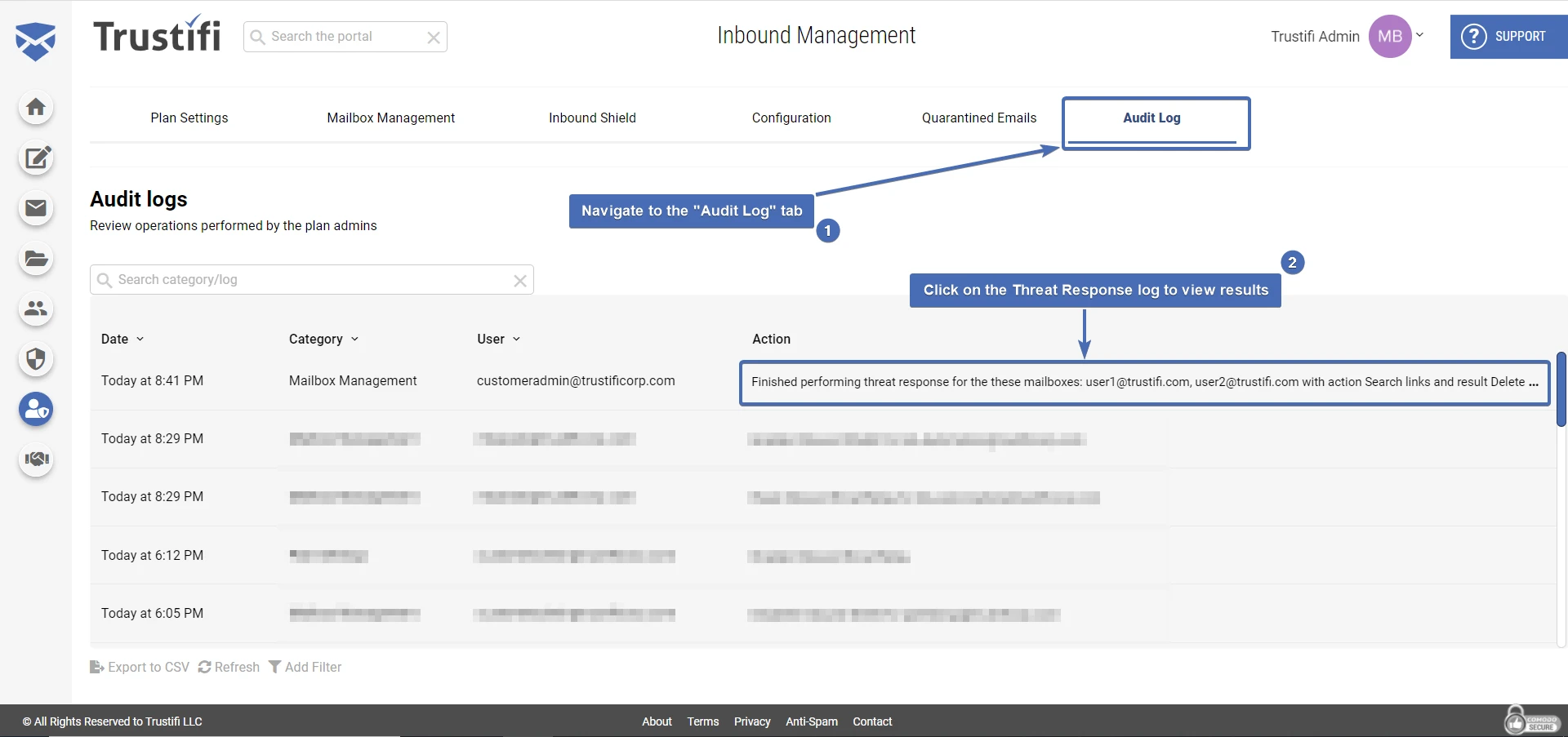Select the Compose email icon in sidebar

(x=36, y=158)
